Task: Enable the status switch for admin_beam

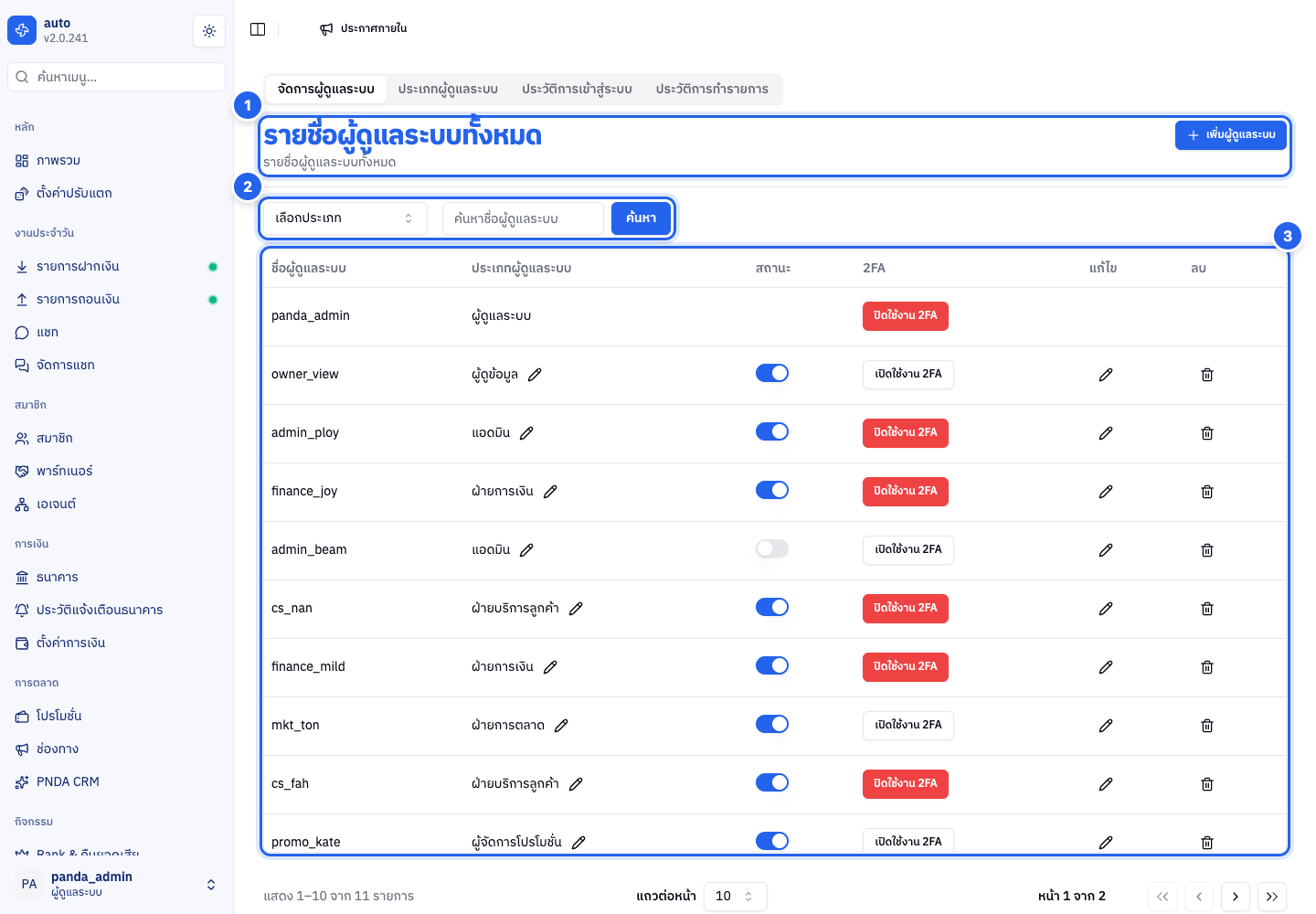Action: pos(772,548)
